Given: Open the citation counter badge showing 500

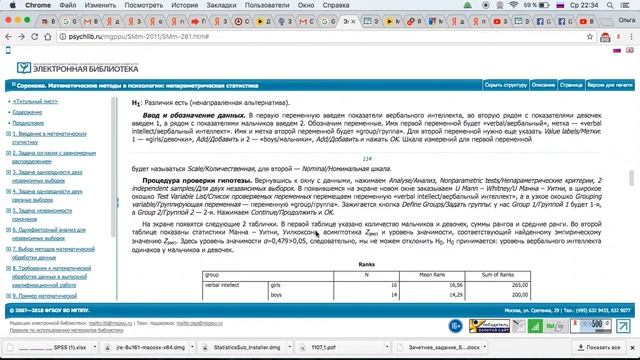Looking at the screenshot, I should pyautogui.click(x=591, y=326).
